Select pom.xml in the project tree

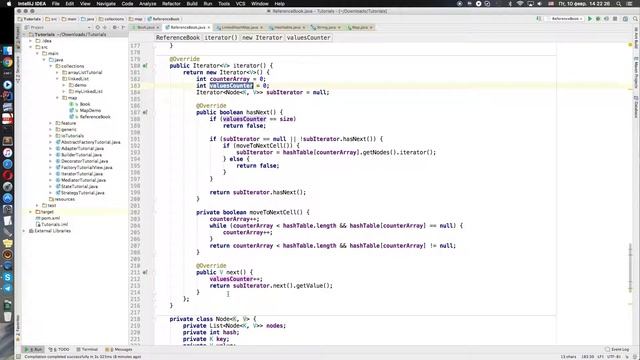pos(51,218)
